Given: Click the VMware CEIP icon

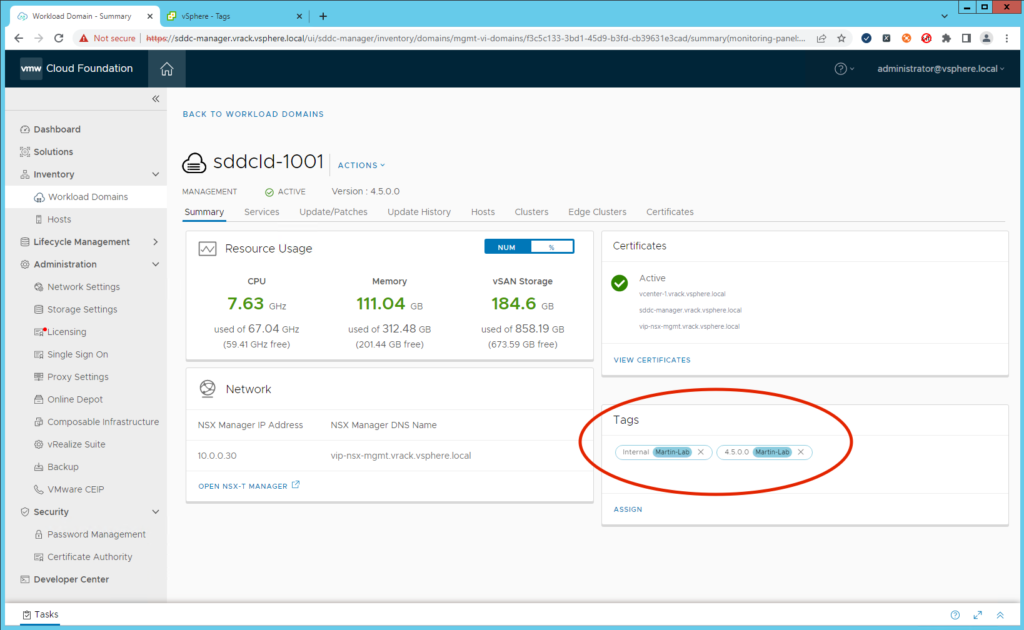Looking at the screenshot, I should click(39, 490).
